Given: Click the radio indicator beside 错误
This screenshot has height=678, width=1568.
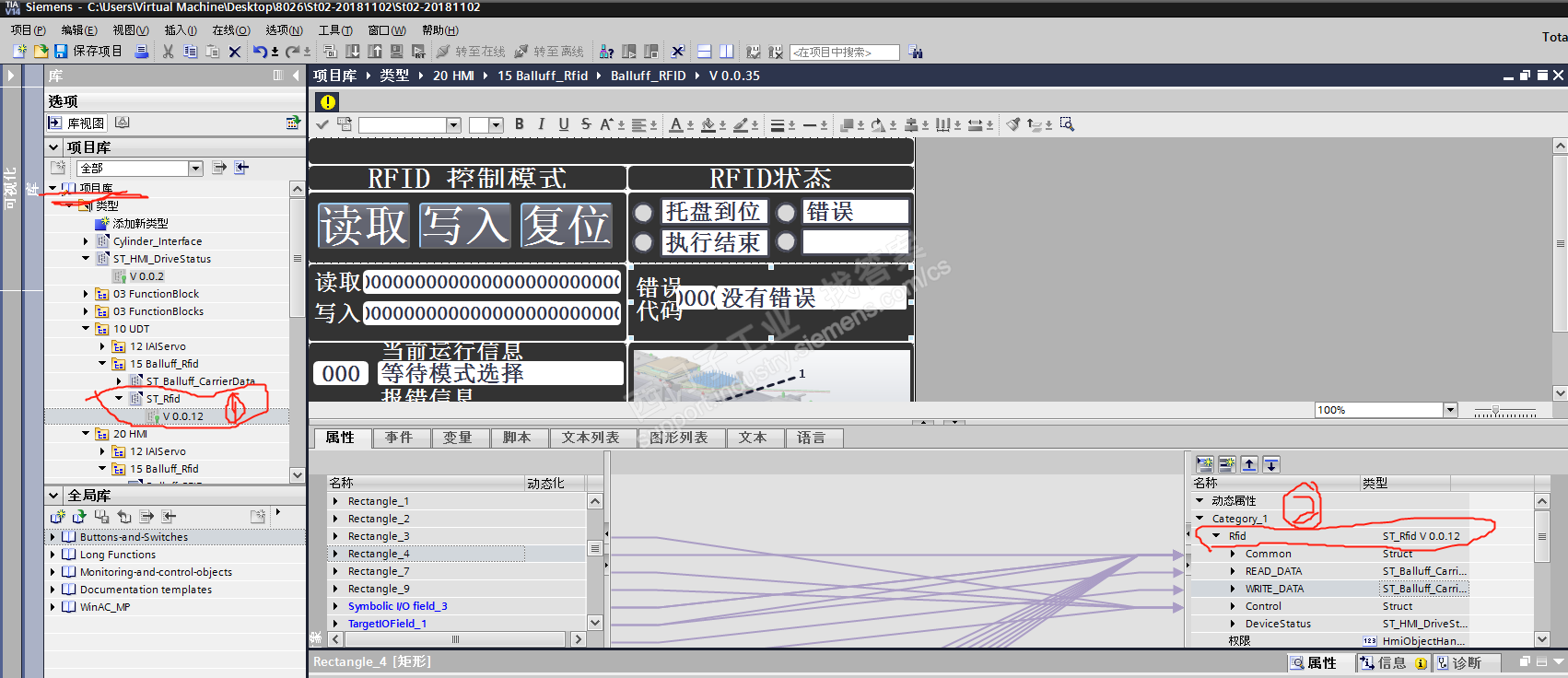Looking at the screenshot, I should tap(786, 213).
